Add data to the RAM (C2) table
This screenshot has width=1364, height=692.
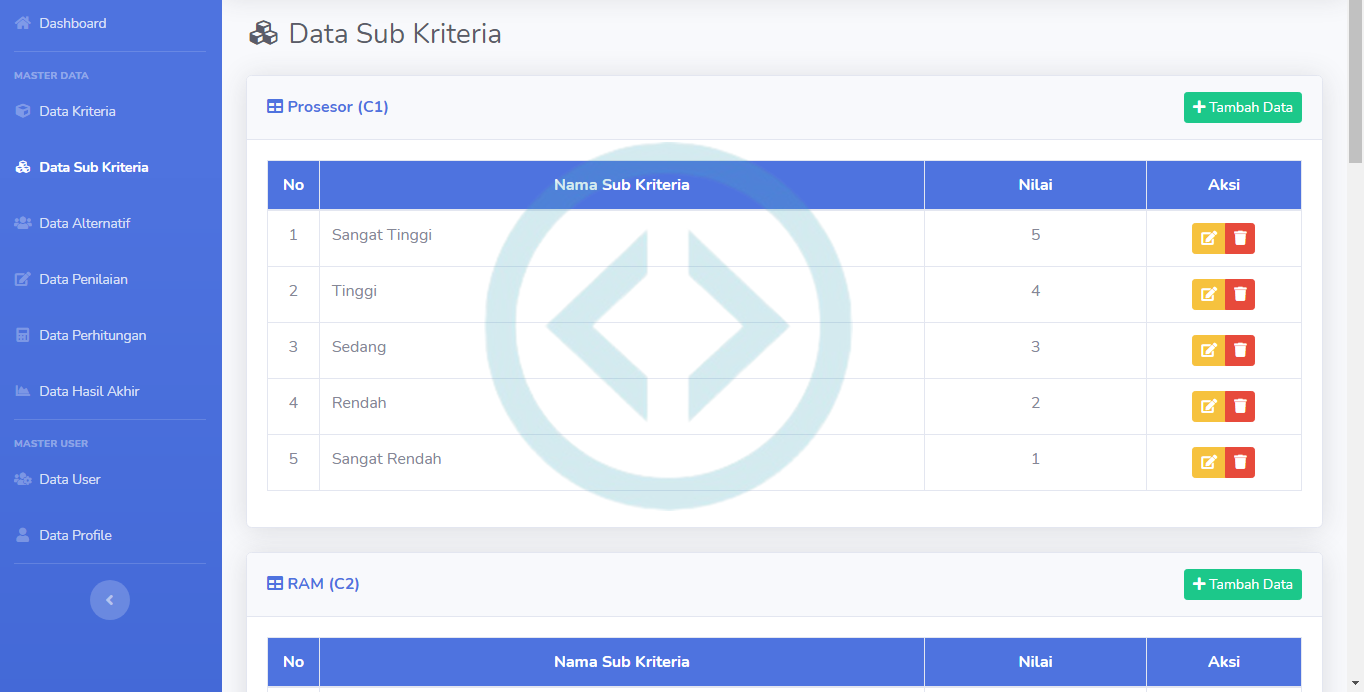tap(1242, 584)
